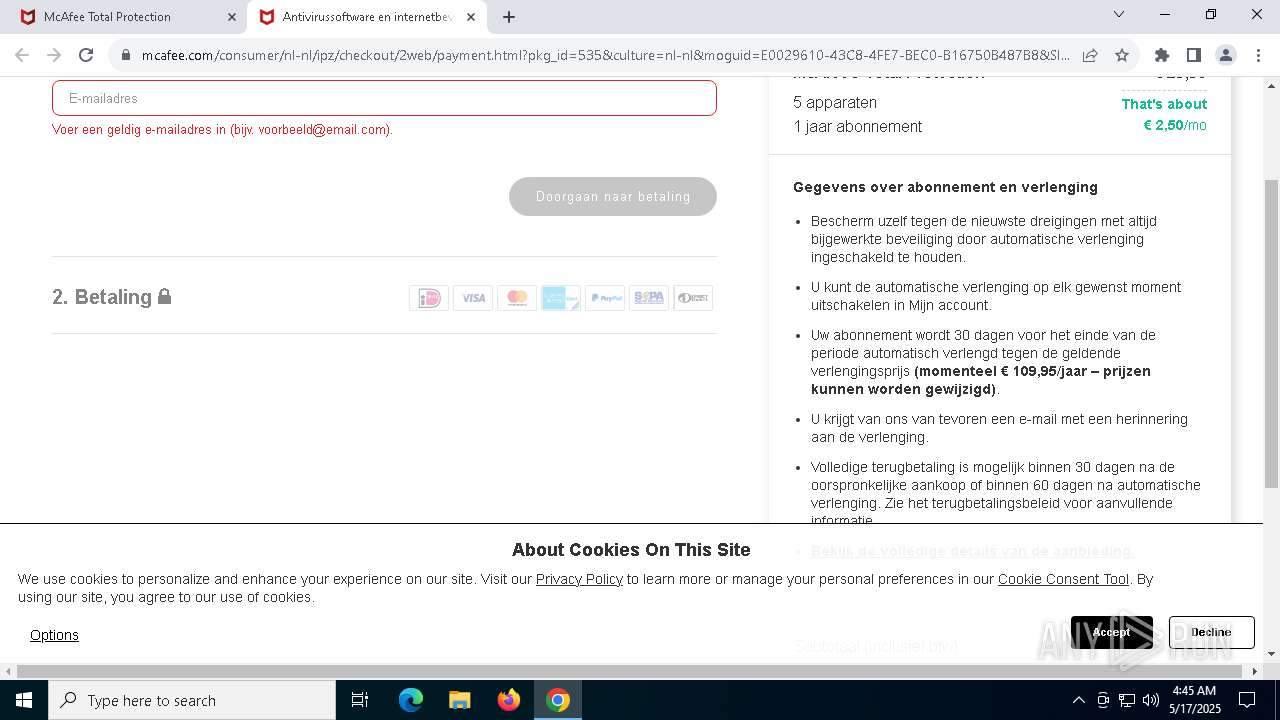Click the '€ 2,50/mo' price
The width and height of the screenshot is (1280, 720).
(x=1175, y=125)
